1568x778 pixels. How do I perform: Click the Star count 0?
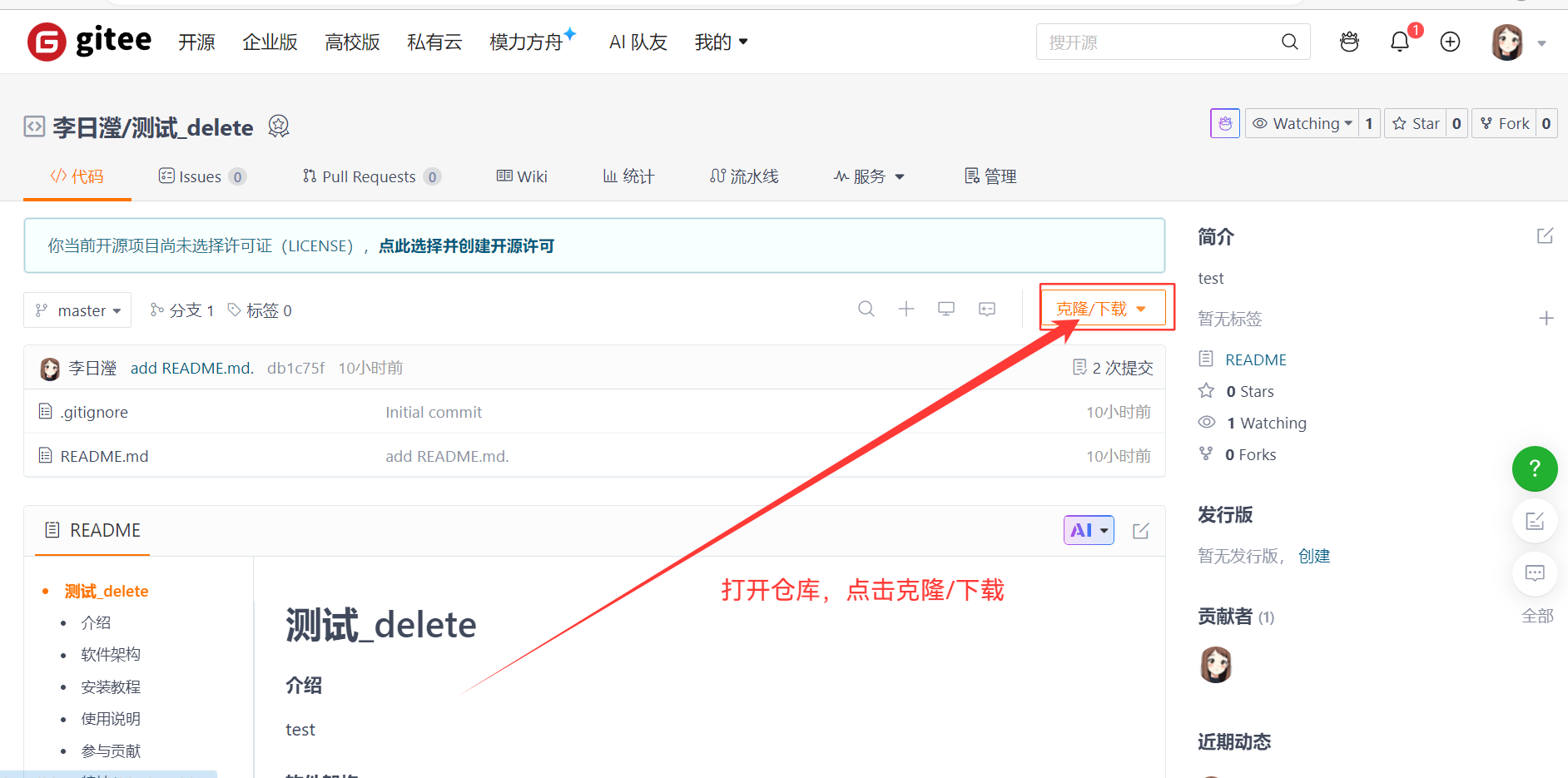coord(1456,123)
